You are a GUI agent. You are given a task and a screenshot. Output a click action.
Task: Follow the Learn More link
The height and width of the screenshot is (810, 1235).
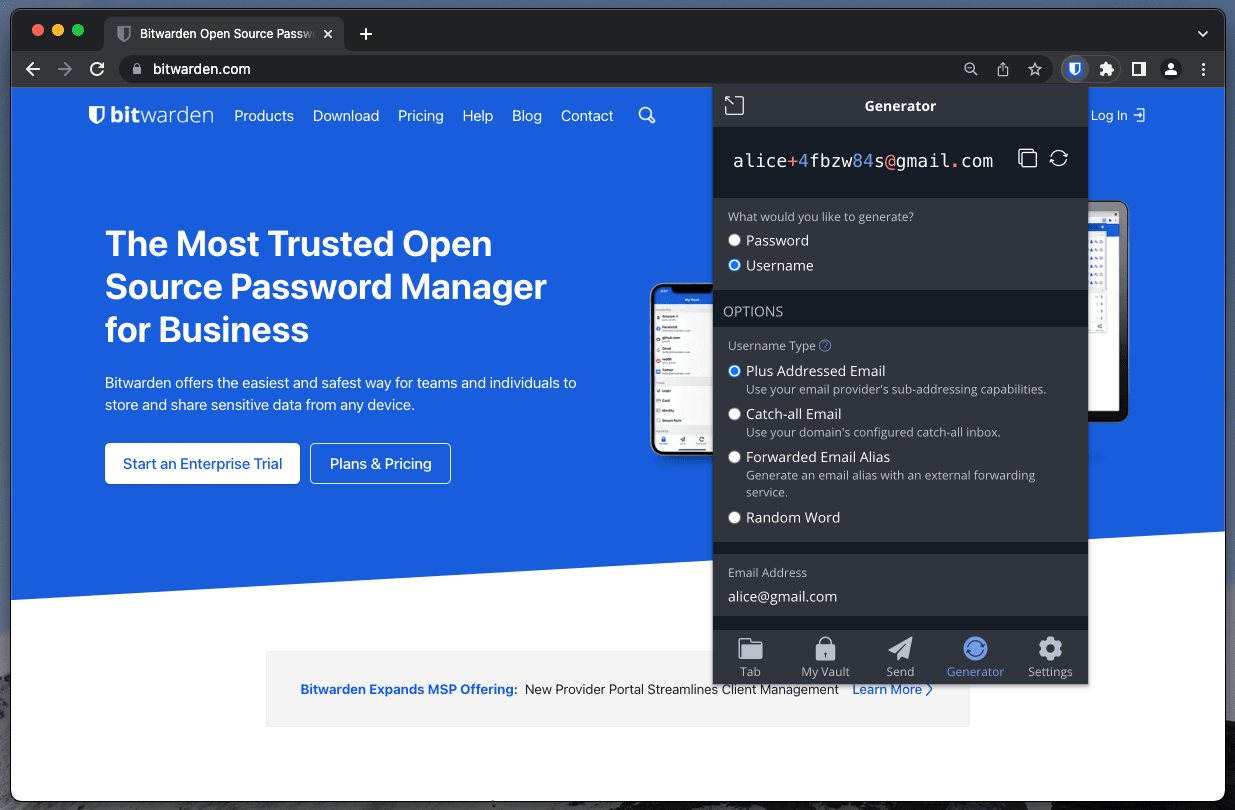point(893,689)
